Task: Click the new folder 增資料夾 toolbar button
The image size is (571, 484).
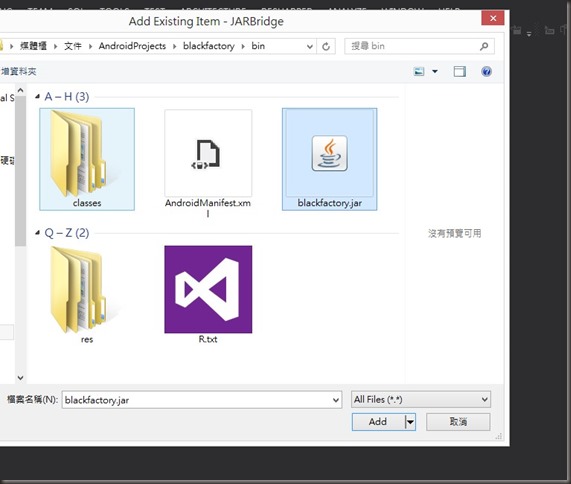Action: click(18, 71)
